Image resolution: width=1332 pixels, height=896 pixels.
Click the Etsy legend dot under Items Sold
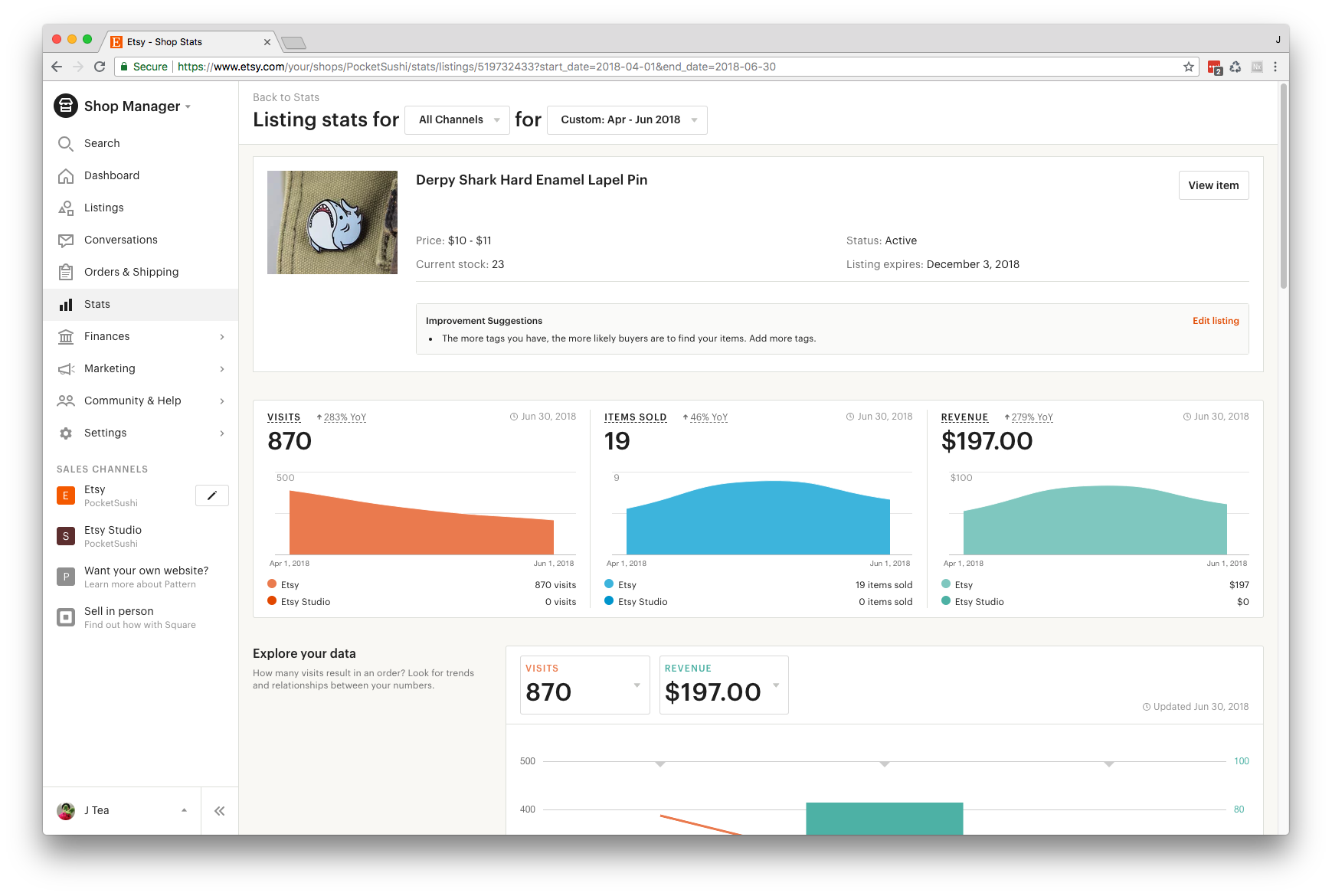(x=609, y=584)
